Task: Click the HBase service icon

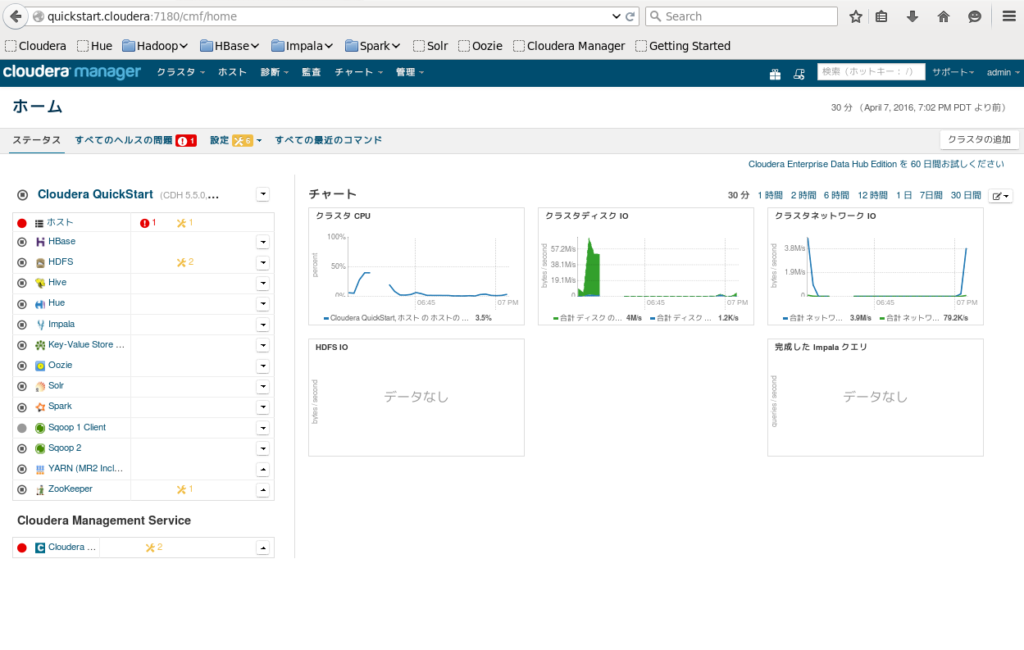Action: point(40,242)
